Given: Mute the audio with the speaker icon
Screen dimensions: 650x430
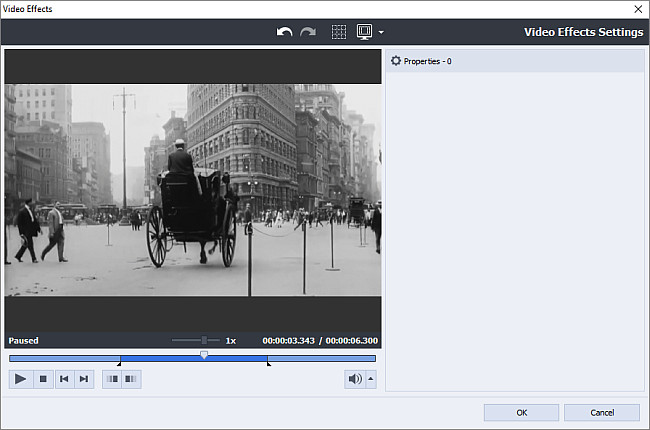Looking at the screenshot, I should (x=355, y=379).
